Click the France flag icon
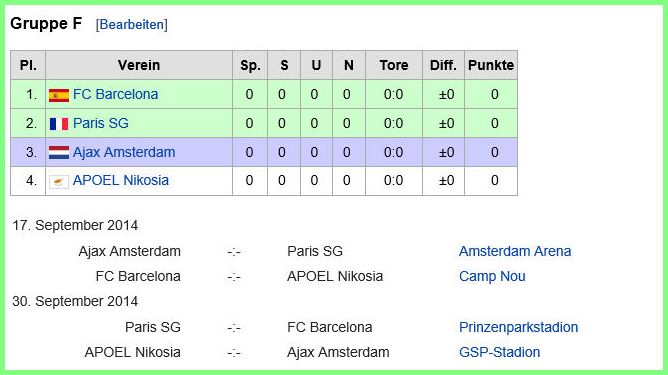This screenshot has width=668, height=375. (59, 124)
